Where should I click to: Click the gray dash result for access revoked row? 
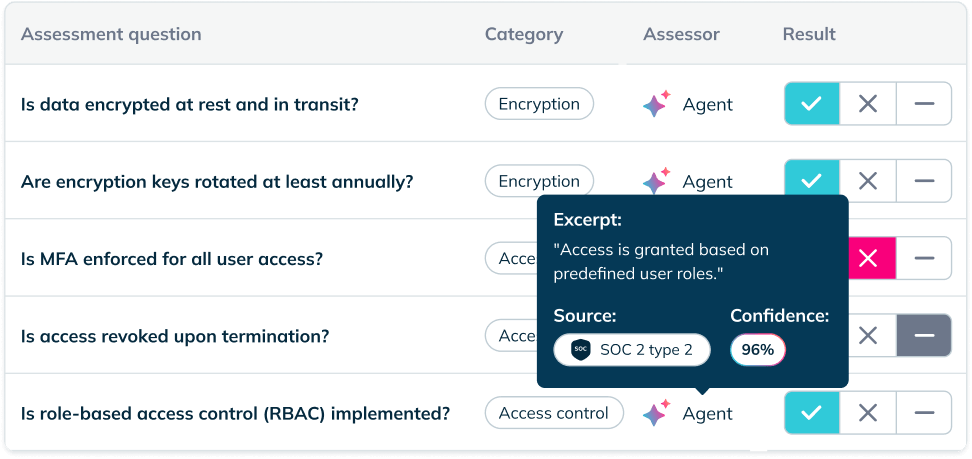tap(924, 336)
